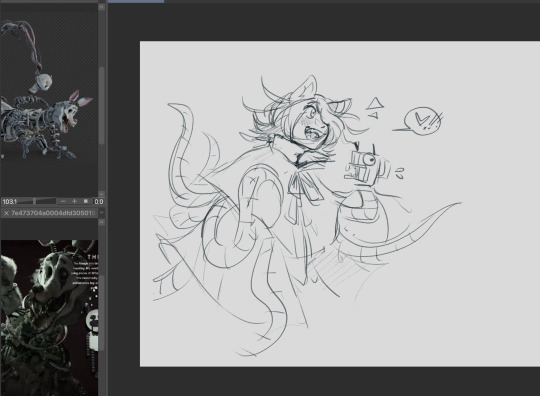Click the 103.1 zoom value
The image size is (540, 396).
point(10,201)
